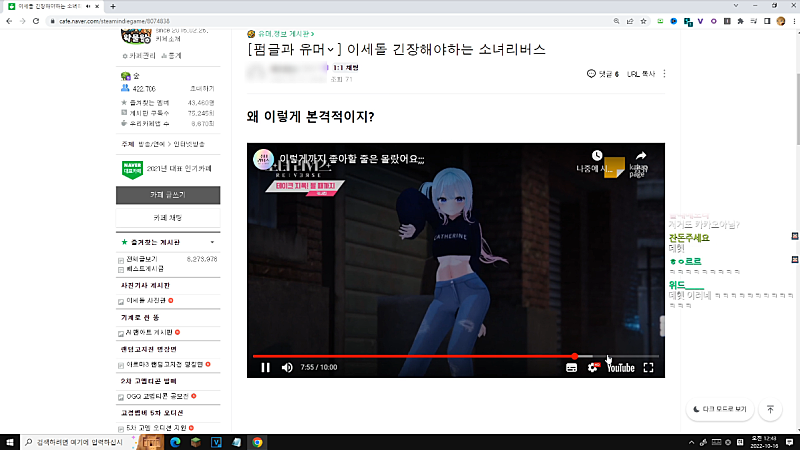800x450 pixels.
Task: Open Chrome from taskbar
Action: [x=257, y=442]
